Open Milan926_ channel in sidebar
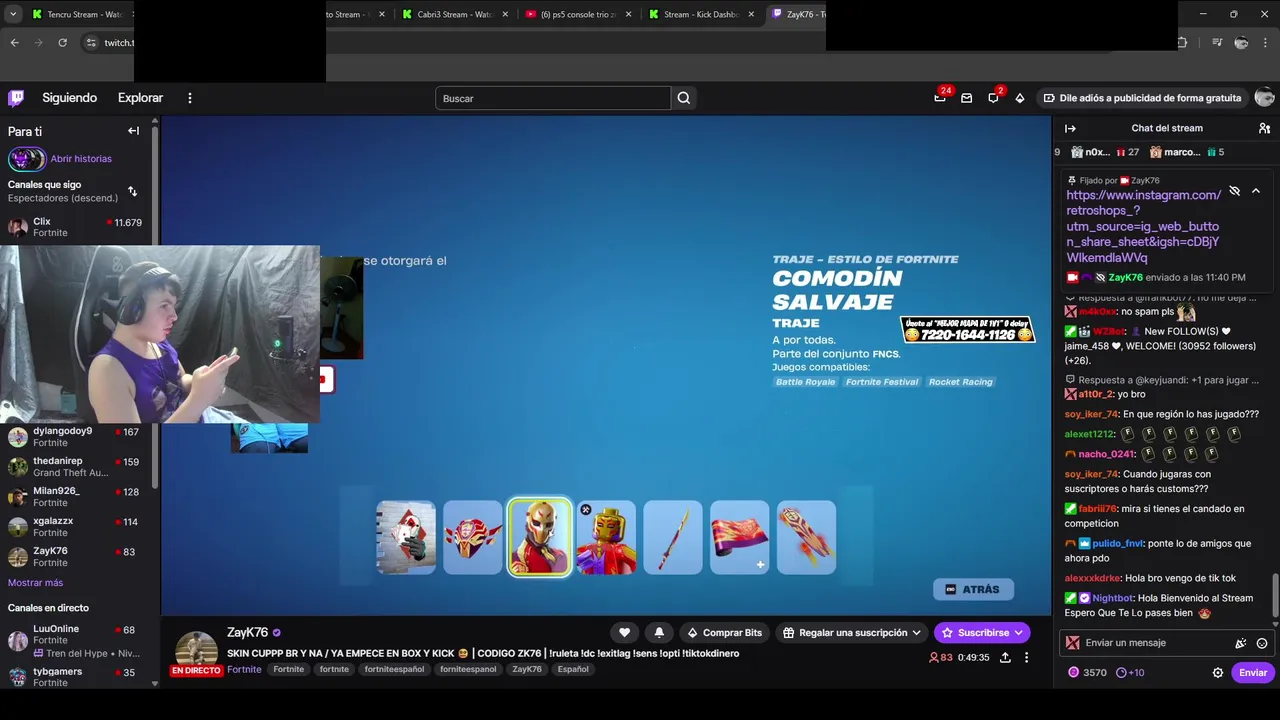Viewport: 1280px width, 720px height. point(78,496)
